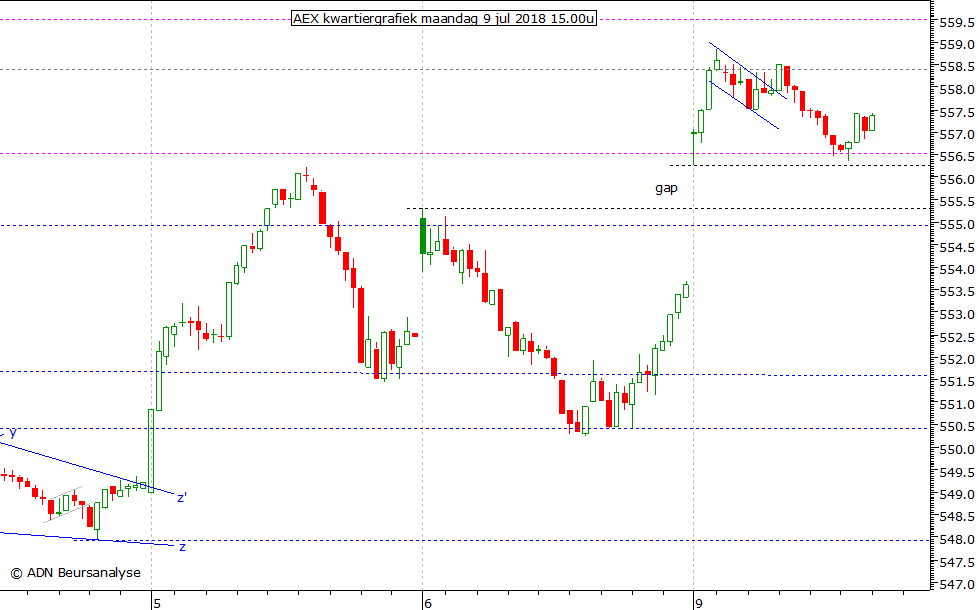Select the 549.0 price axis label

[x=957, y=495]
